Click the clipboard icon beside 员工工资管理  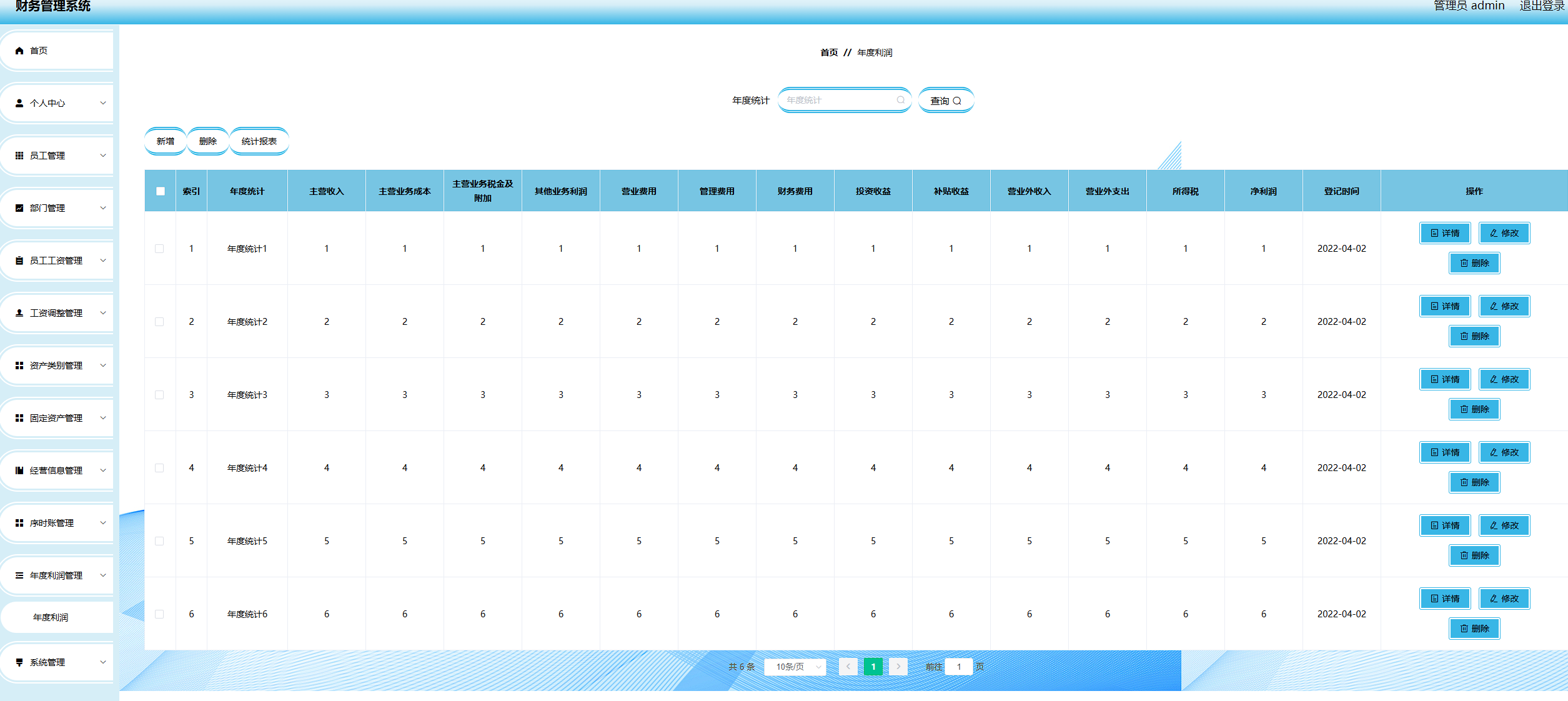coord(19,261)
